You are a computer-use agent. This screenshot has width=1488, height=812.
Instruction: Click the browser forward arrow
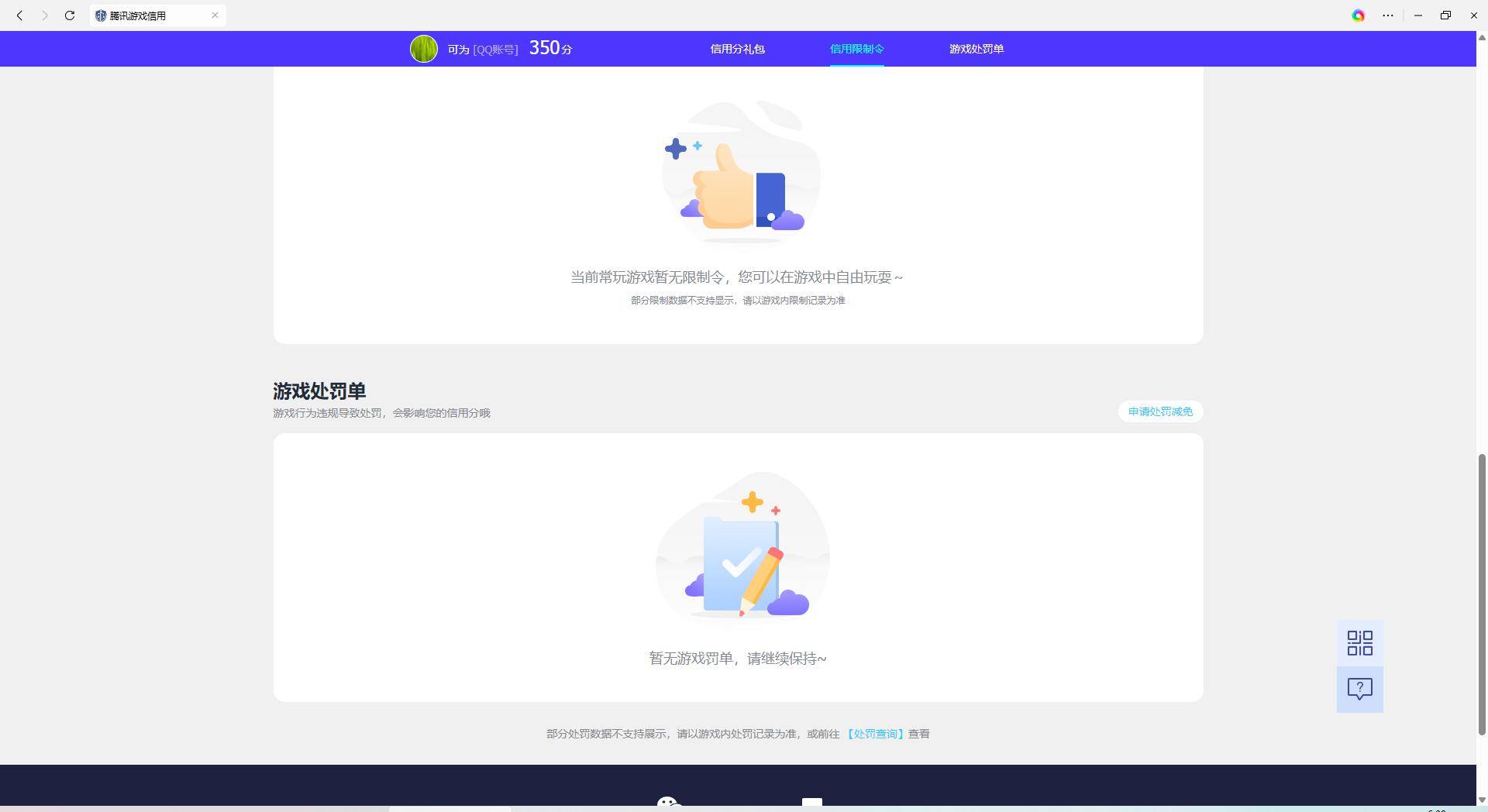44,15
